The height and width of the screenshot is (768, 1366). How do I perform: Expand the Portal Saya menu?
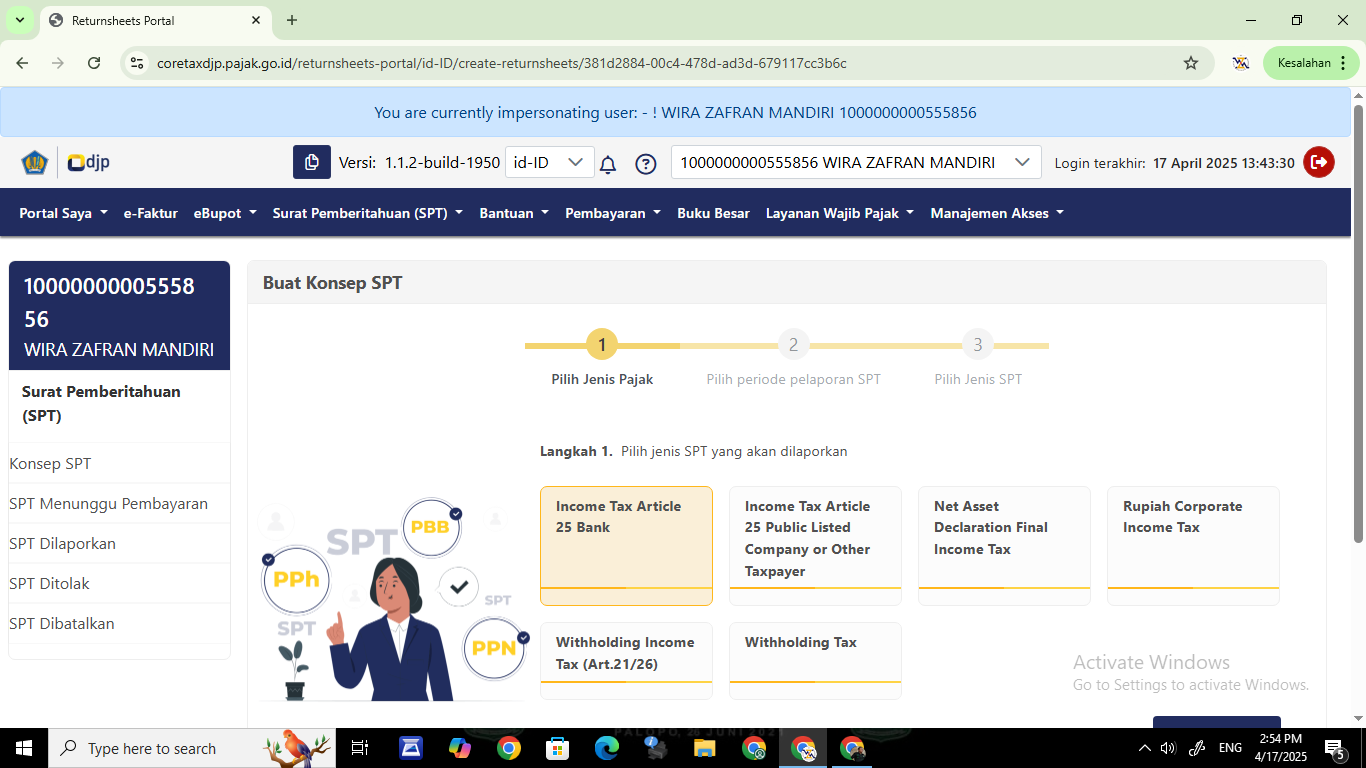63,213
